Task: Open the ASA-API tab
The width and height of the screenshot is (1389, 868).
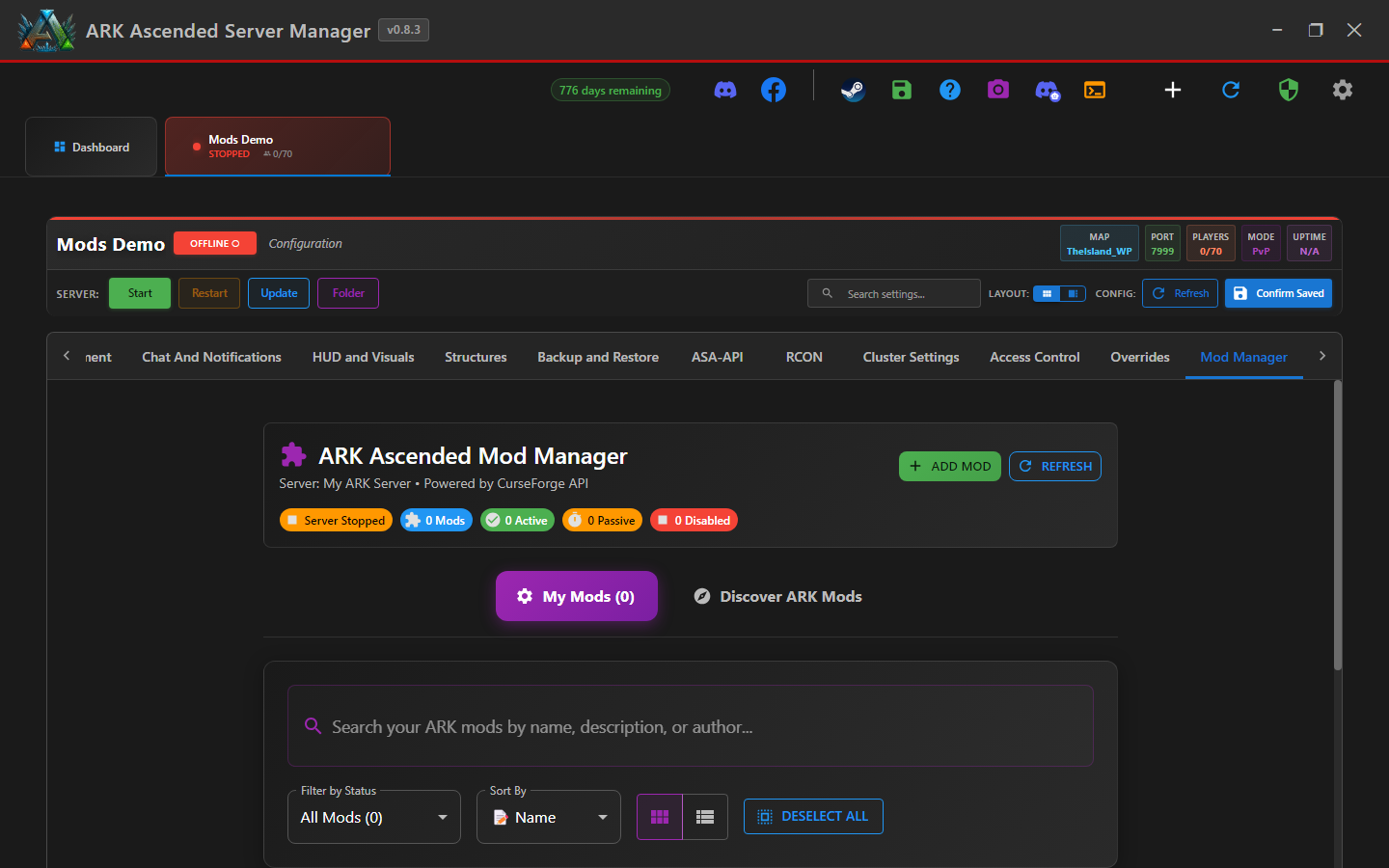Action: point(717,357)
